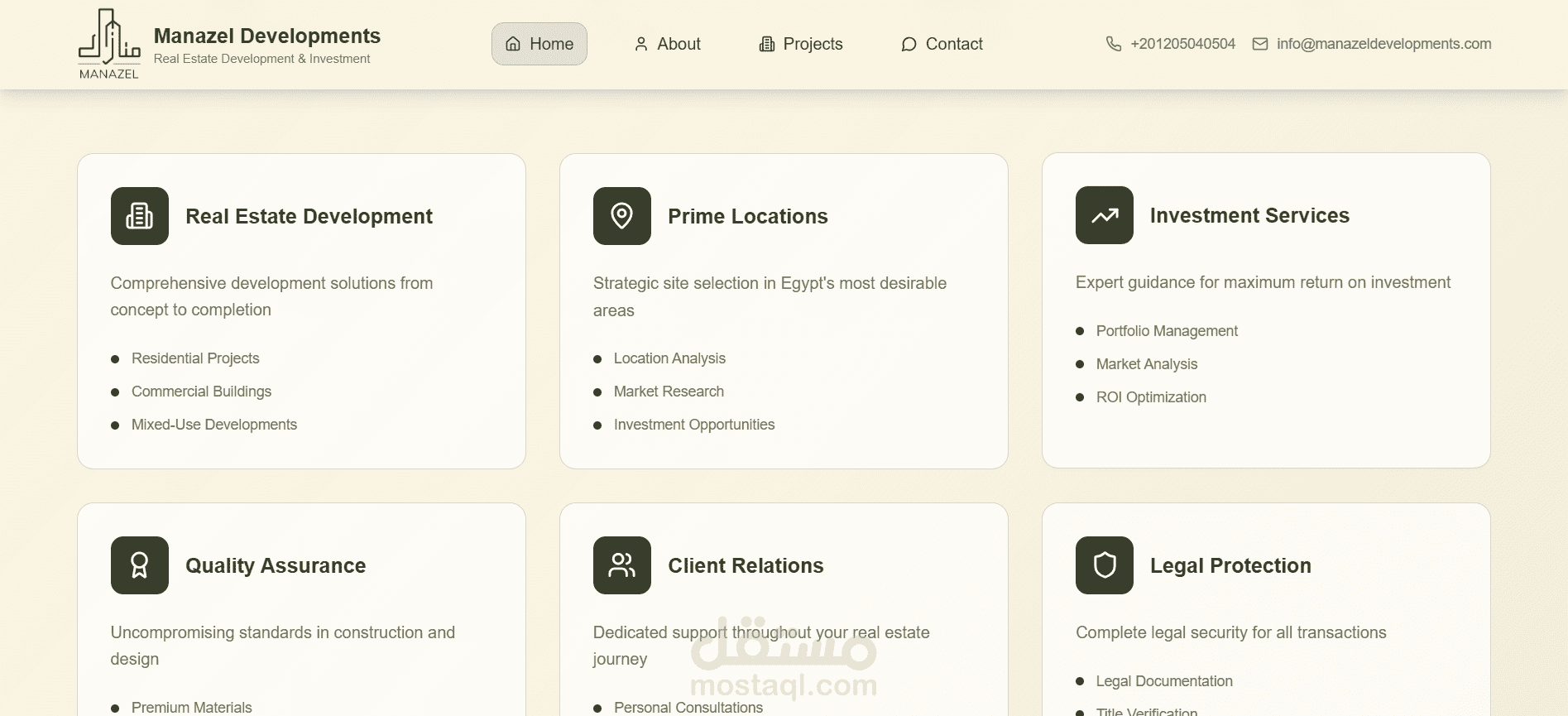Image resolution: width=1568 pixels, height=716 pixels.
Task: Open the About navigation item
Action: click(667, 44)
